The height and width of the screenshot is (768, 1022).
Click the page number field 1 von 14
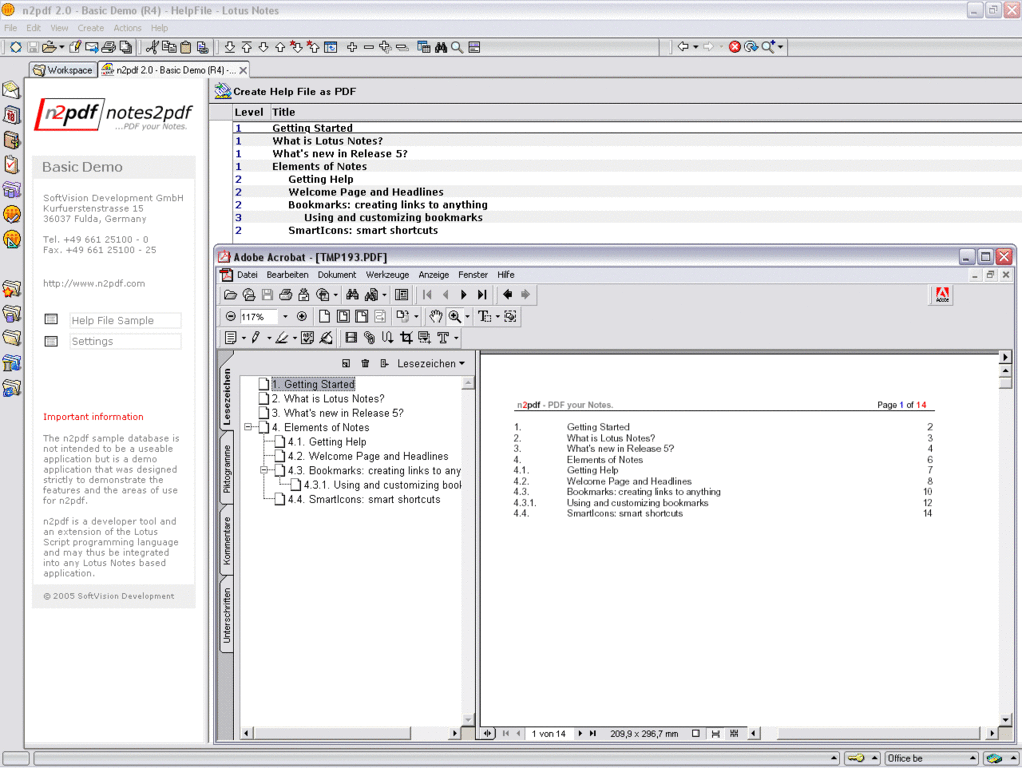tap(549, 734)
